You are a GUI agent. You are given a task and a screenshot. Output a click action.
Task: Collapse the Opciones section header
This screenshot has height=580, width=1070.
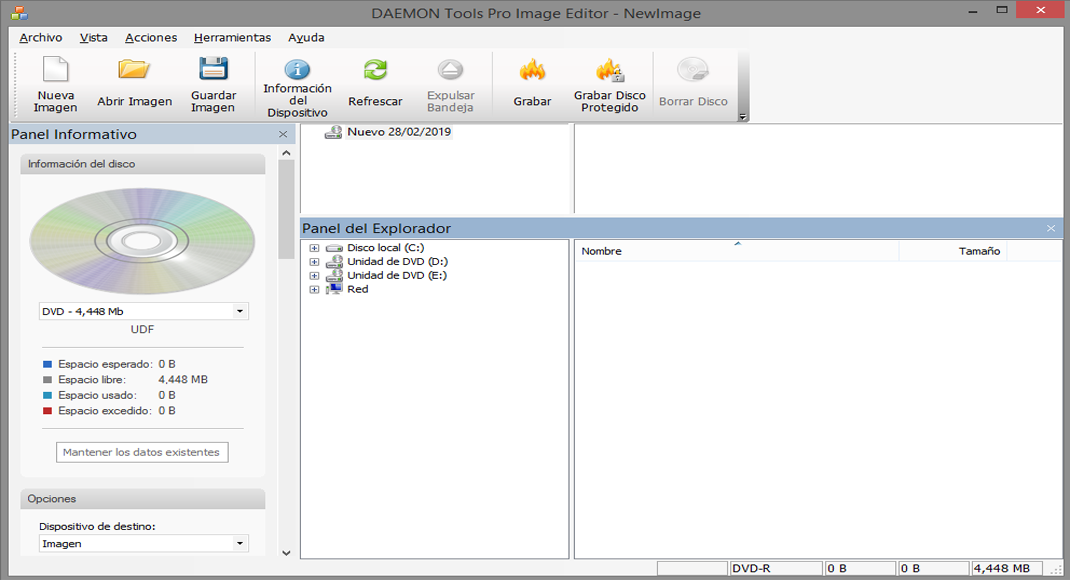(x=143, y=499)
